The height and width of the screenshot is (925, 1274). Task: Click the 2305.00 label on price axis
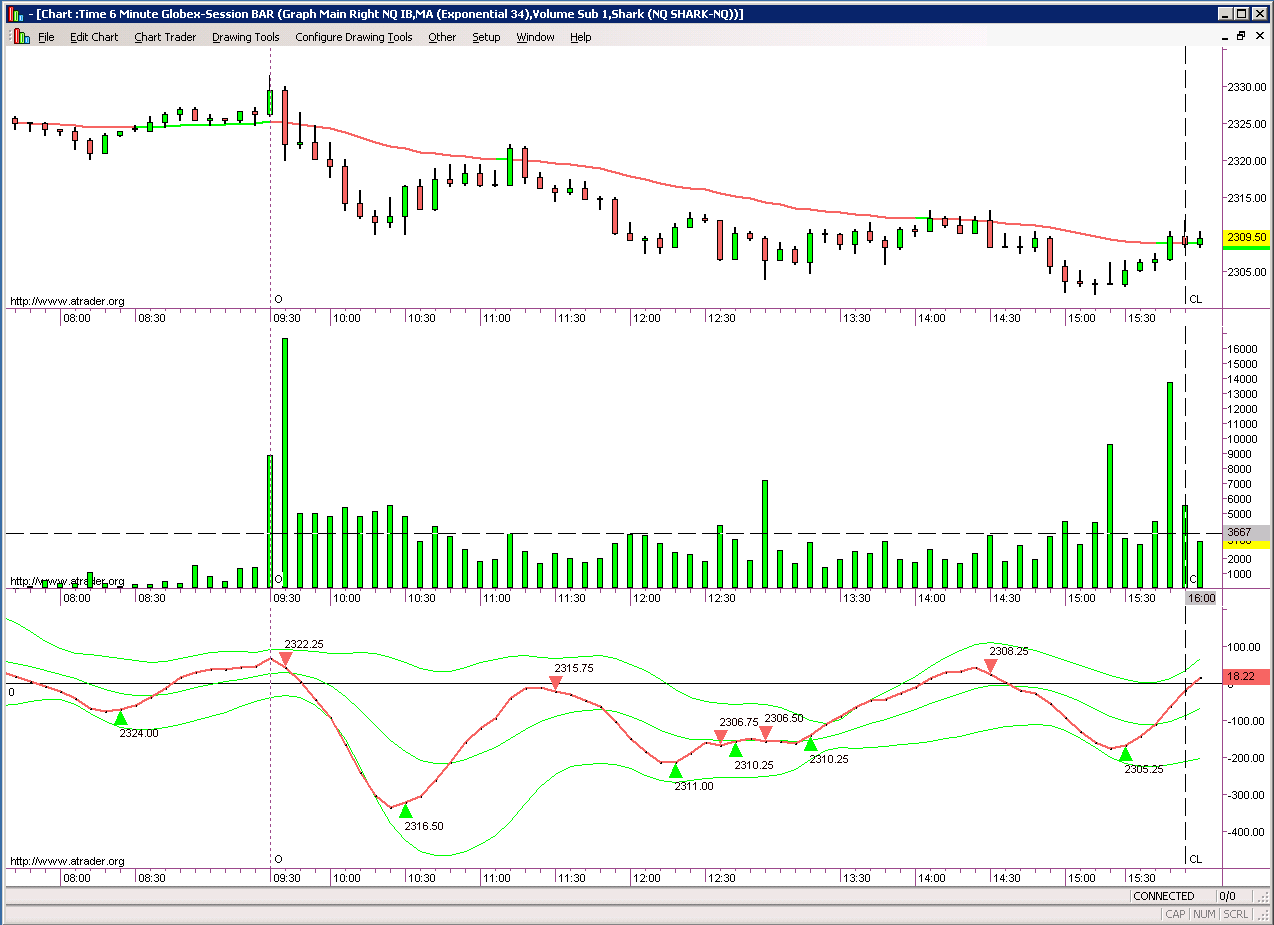1247,272
